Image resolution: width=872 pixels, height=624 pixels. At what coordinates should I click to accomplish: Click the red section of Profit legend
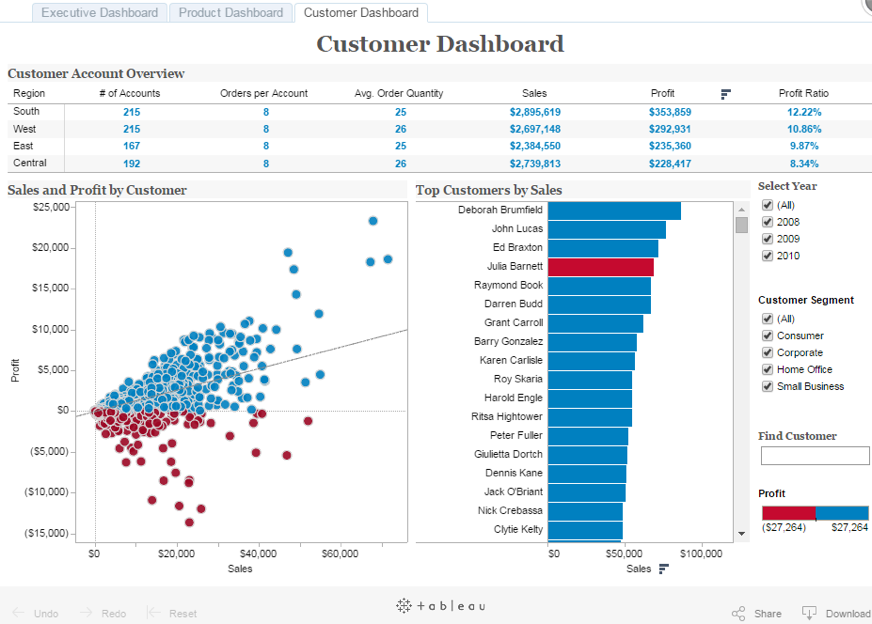788,513
